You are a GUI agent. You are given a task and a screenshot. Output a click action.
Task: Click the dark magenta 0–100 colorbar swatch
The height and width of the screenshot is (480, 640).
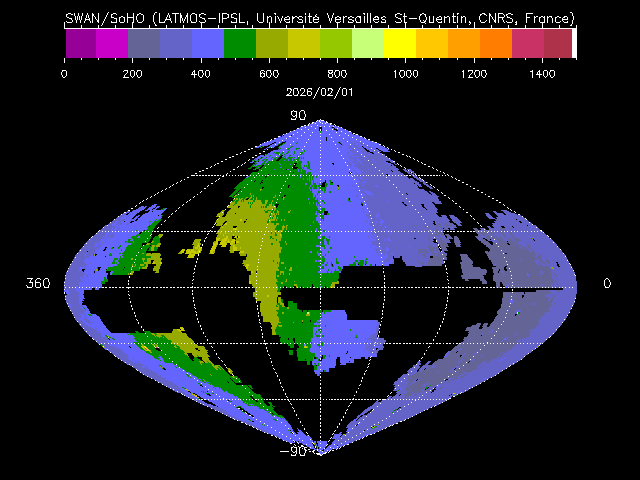pos(80,43)
